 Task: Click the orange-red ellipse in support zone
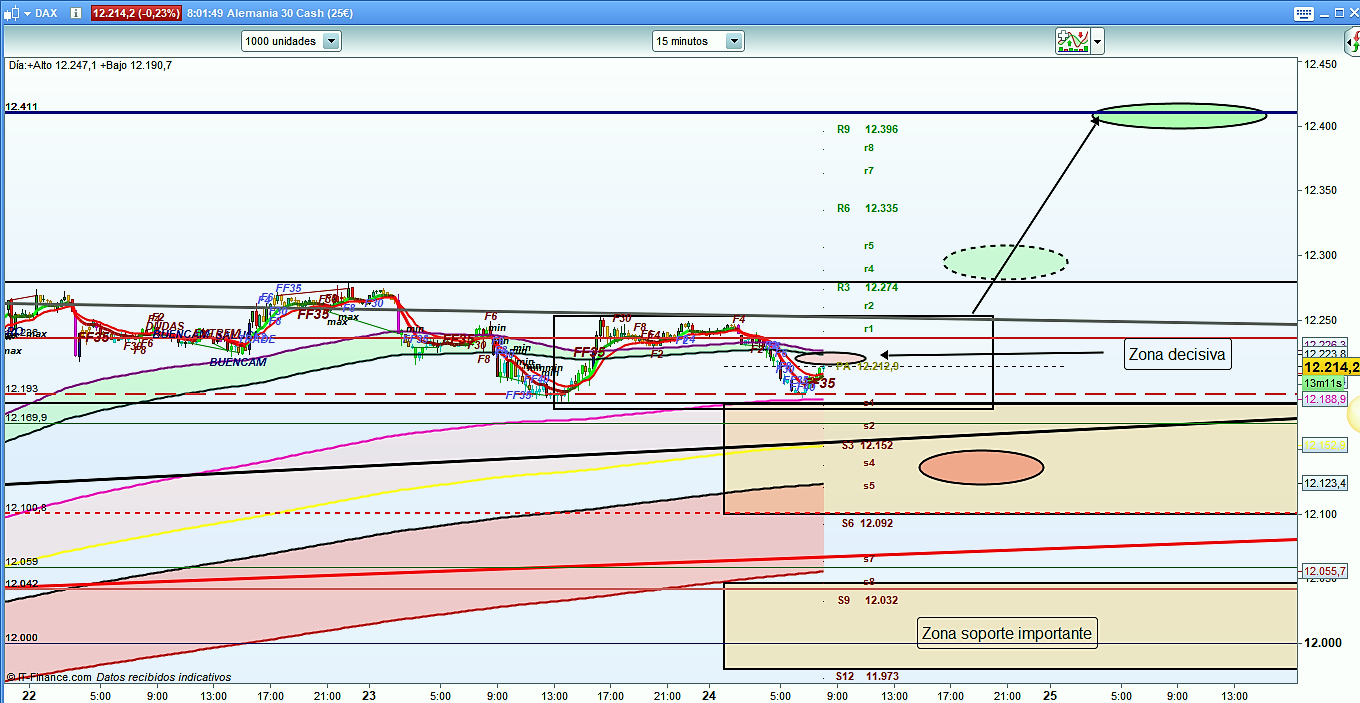980,467
